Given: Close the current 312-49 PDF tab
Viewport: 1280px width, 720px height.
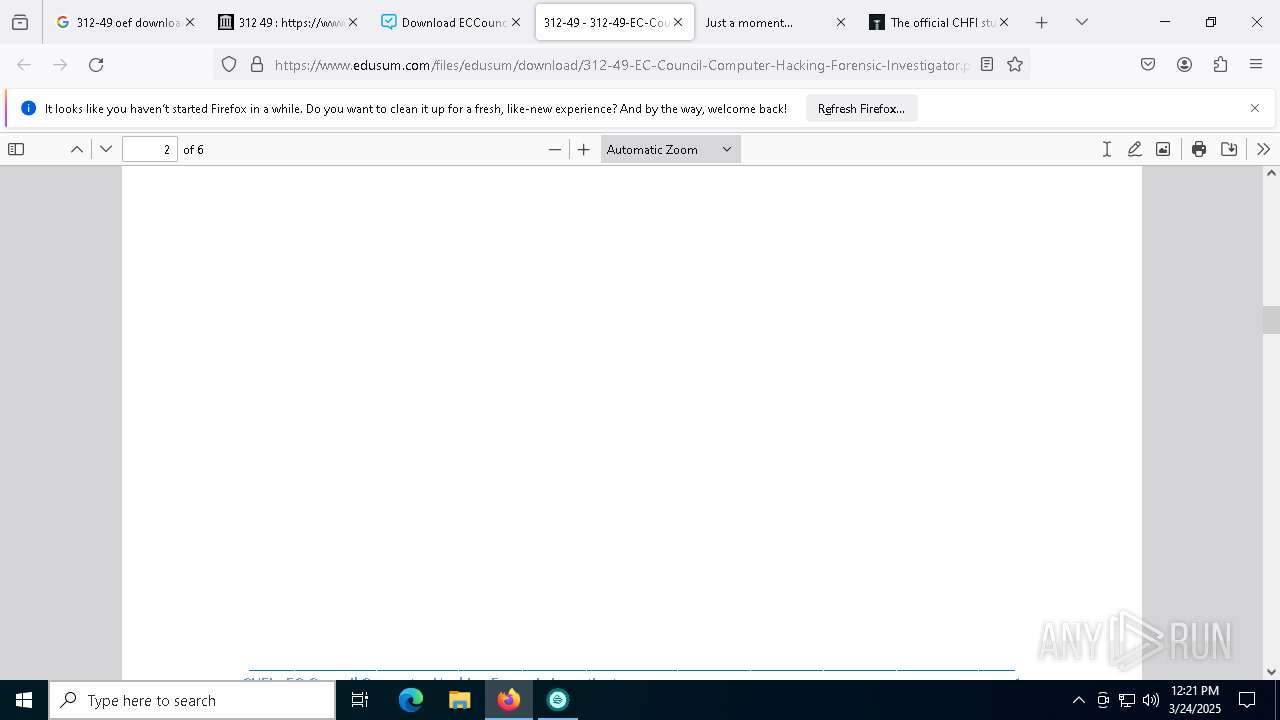Looking at the screenshot, I should 678,22.
